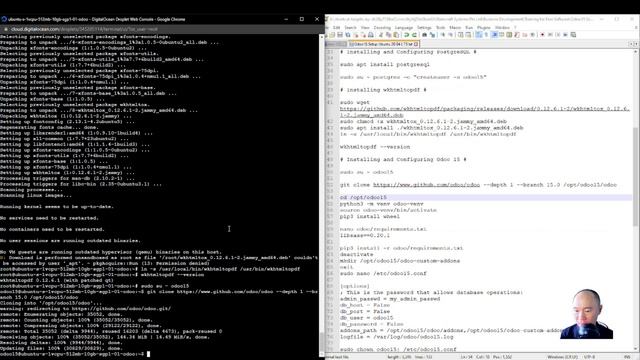Follow the wkhtmltopdf GitHub releases download link
640x360 pixels.
coord(484,112)
